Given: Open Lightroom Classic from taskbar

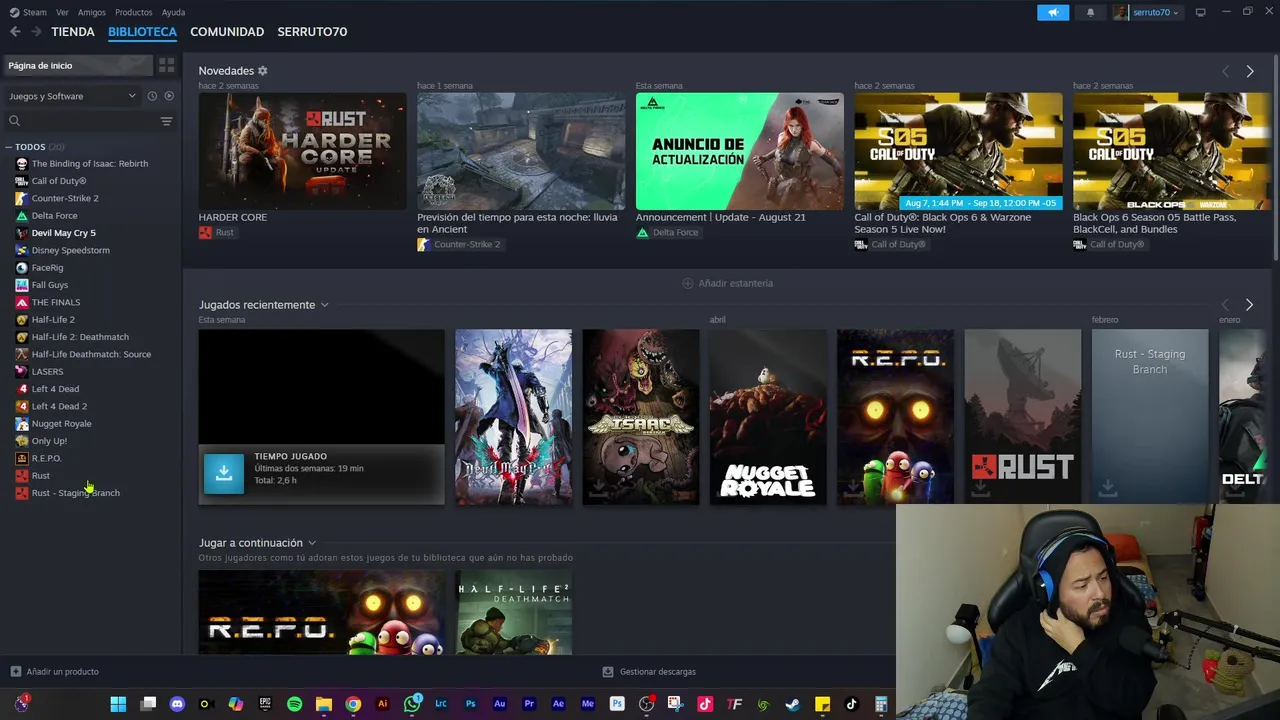Looking at the screenshot, I should coord(441,704).
